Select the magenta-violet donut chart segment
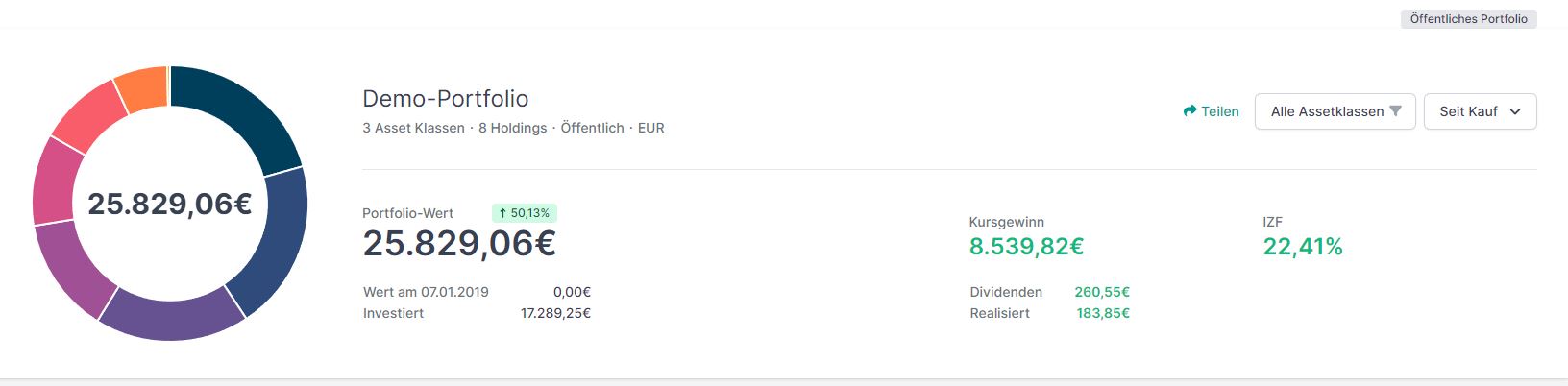The height and width of the screenshot is (386, 1568). tap(72, 269)
